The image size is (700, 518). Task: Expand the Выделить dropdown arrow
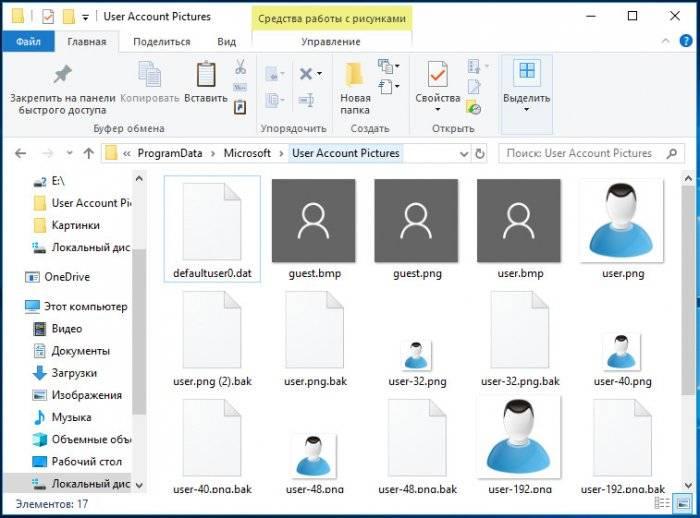[x=526, y=110]
